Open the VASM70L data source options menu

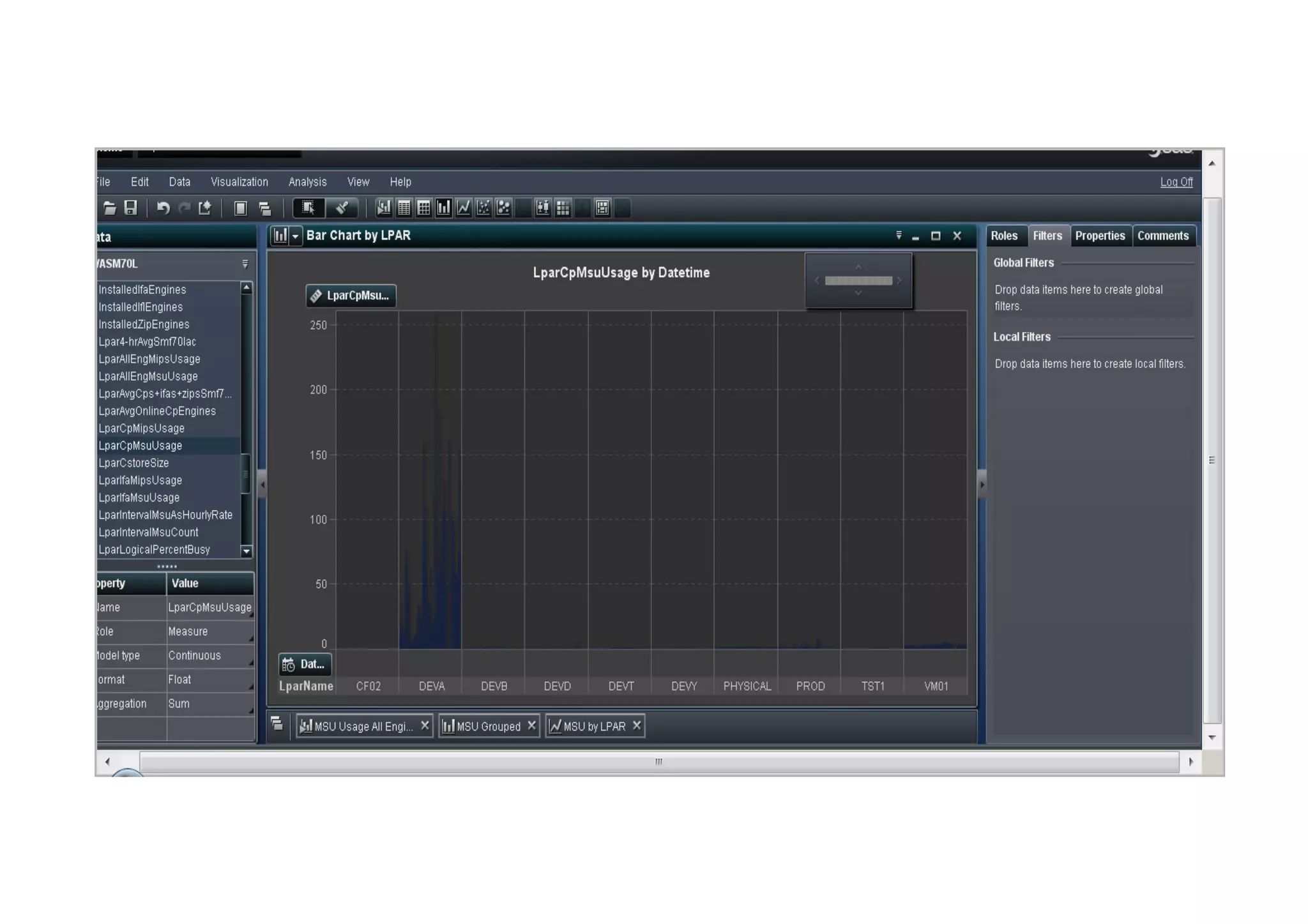(x=245, y=264)
